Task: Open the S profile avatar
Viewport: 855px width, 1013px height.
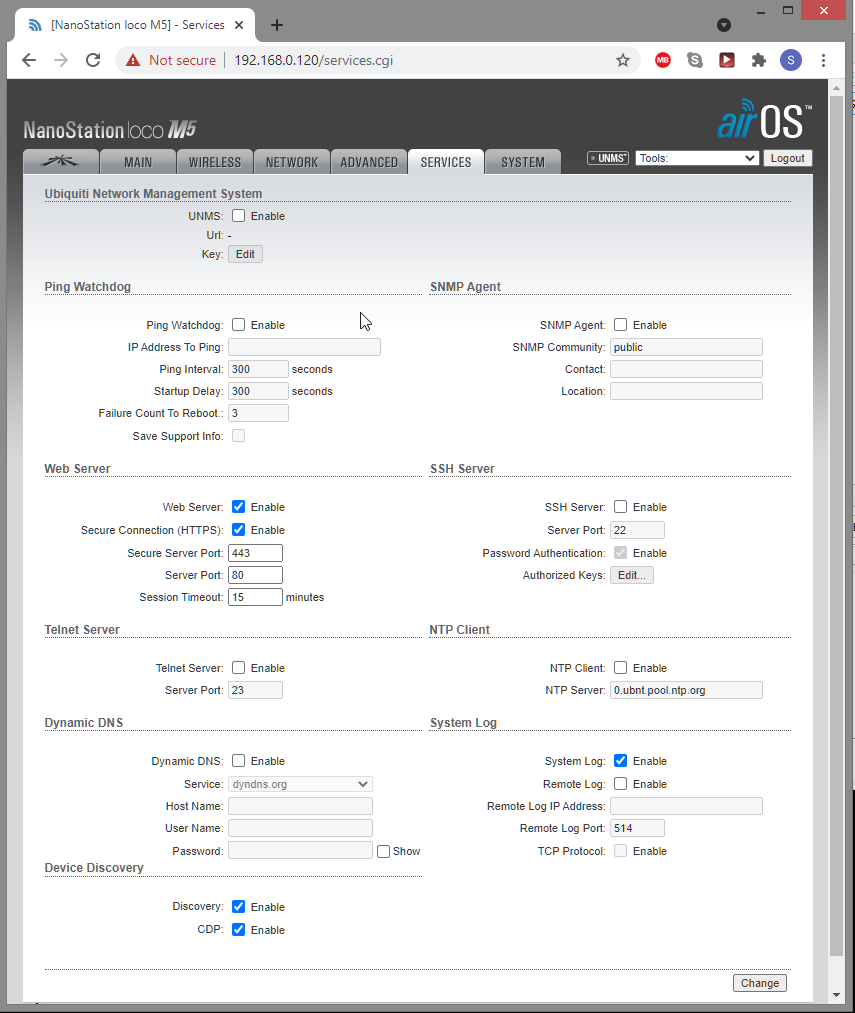Action: [x=790, y=60]
